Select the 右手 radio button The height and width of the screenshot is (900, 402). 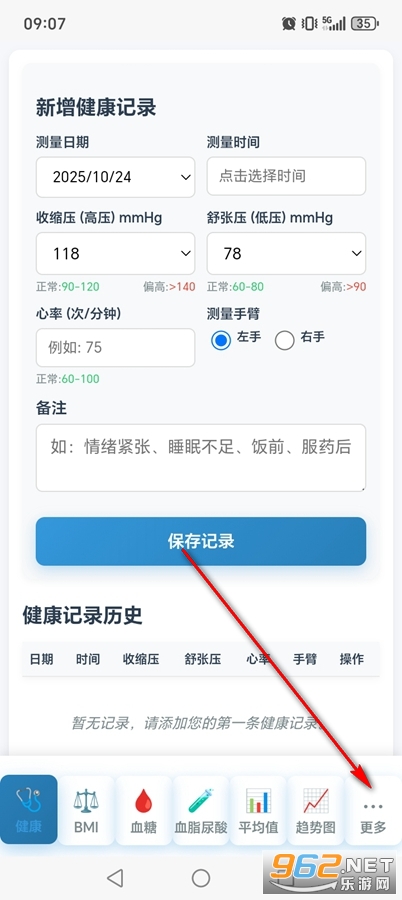point(285,340)
